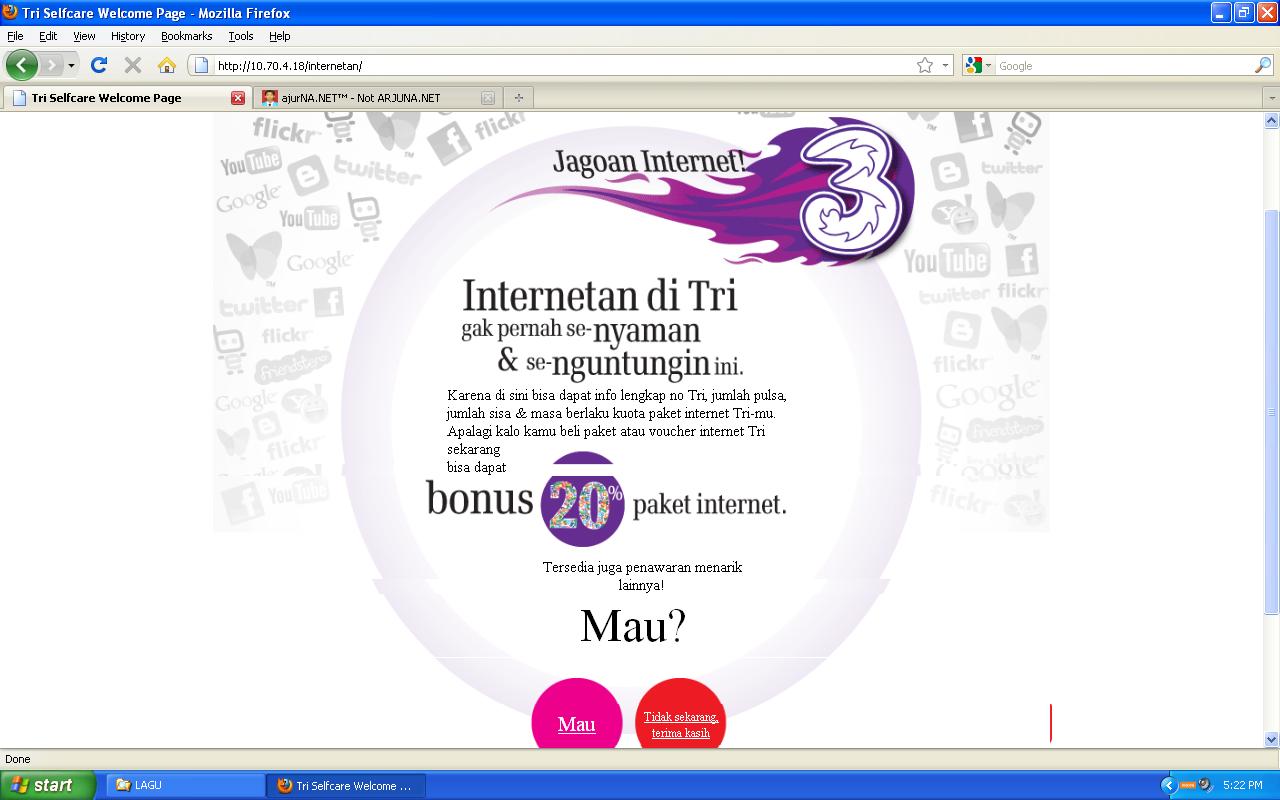Reload the current page
The height and width of the screenshot is (800, 1280).
98,65
